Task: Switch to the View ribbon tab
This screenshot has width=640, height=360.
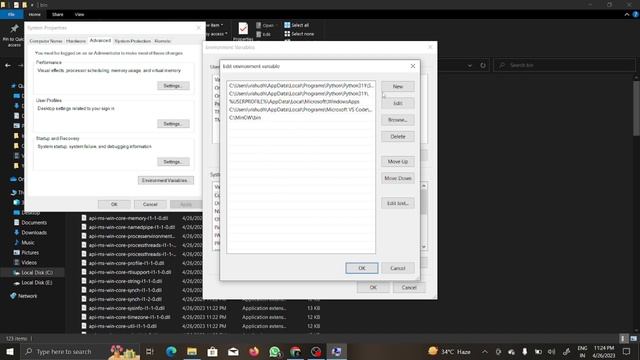Action: pyautogui.click(x=79, y=14)
